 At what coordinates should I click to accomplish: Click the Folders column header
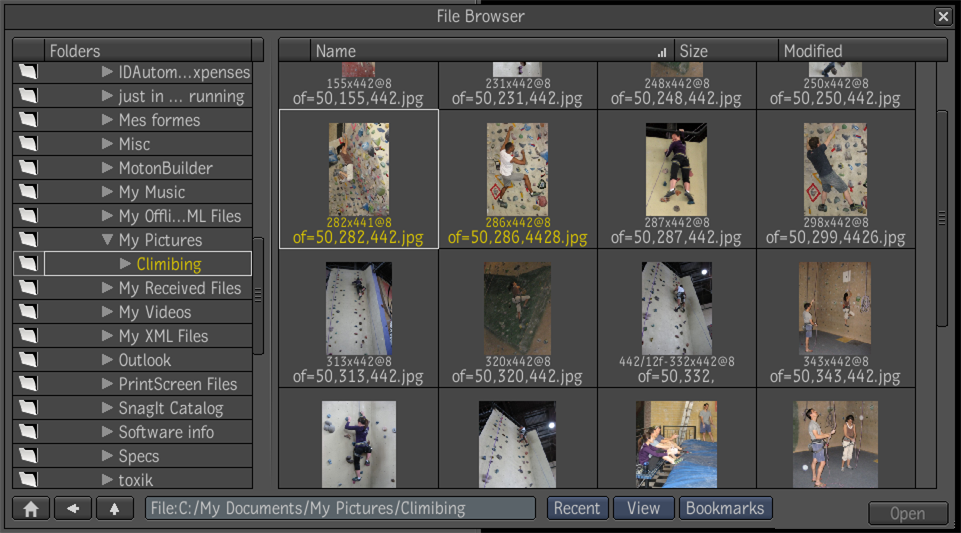pyautogui.click(x=148, y=50)
